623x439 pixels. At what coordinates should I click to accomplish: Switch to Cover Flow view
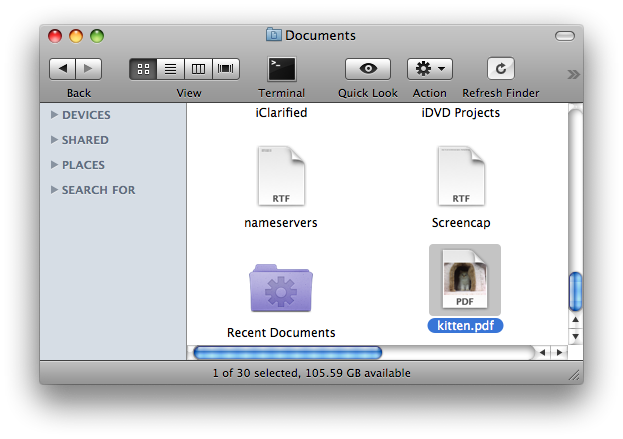226,69
